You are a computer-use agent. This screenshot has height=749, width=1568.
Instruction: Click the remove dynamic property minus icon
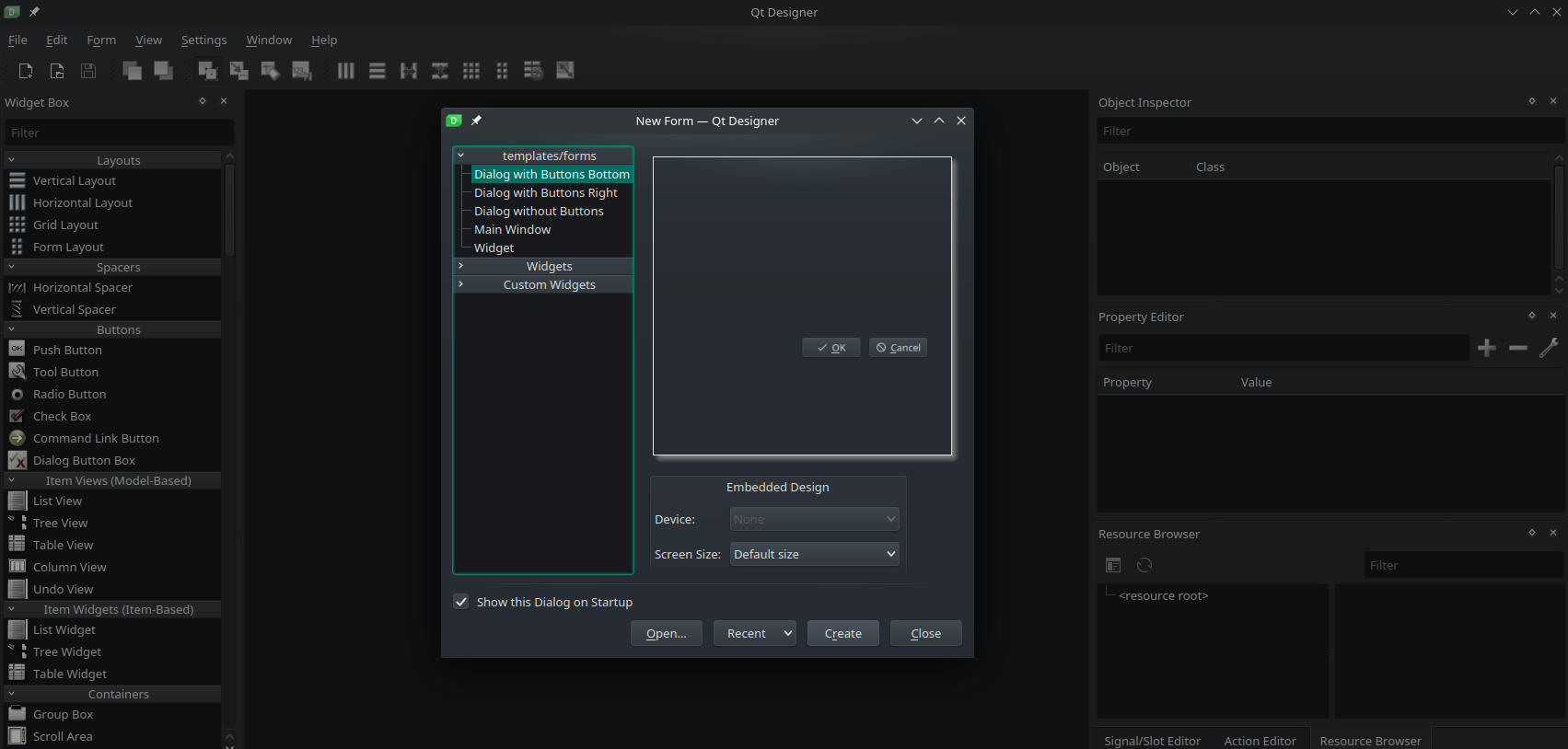pos(1518,348)
